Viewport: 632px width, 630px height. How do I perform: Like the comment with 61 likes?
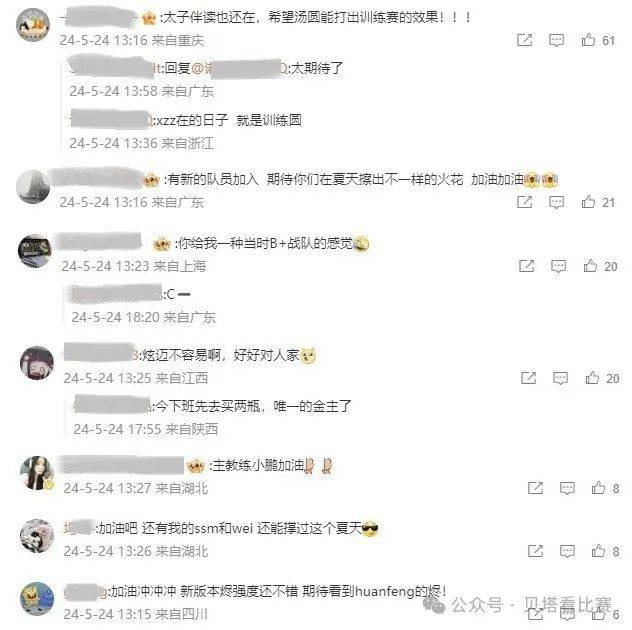[588, 40]
